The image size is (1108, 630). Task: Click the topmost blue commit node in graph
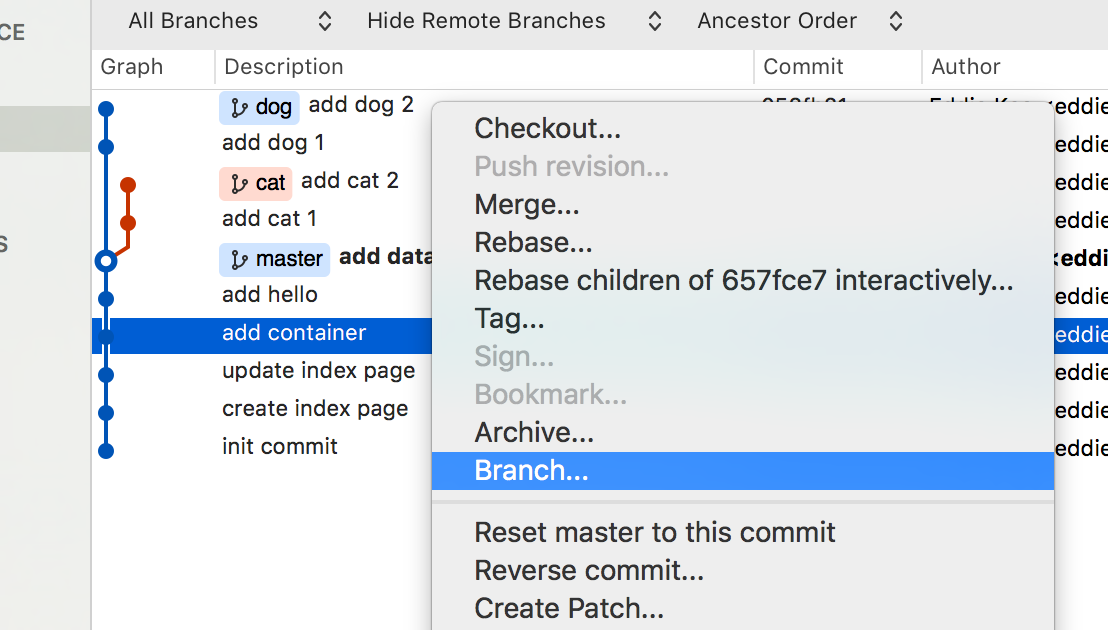point(106,107)
